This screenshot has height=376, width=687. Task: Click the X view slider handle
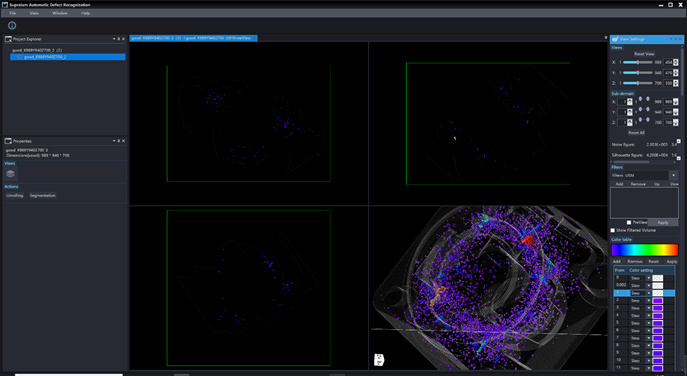pyautogui.click(x=638, y=62)
